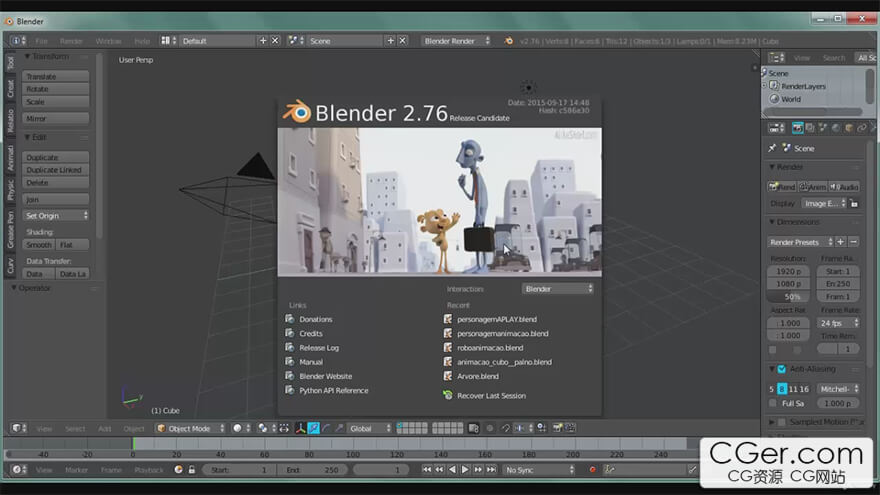Open recent file Arvore.blend
Viewport: 880px width, 495px height.
[478, 376]
